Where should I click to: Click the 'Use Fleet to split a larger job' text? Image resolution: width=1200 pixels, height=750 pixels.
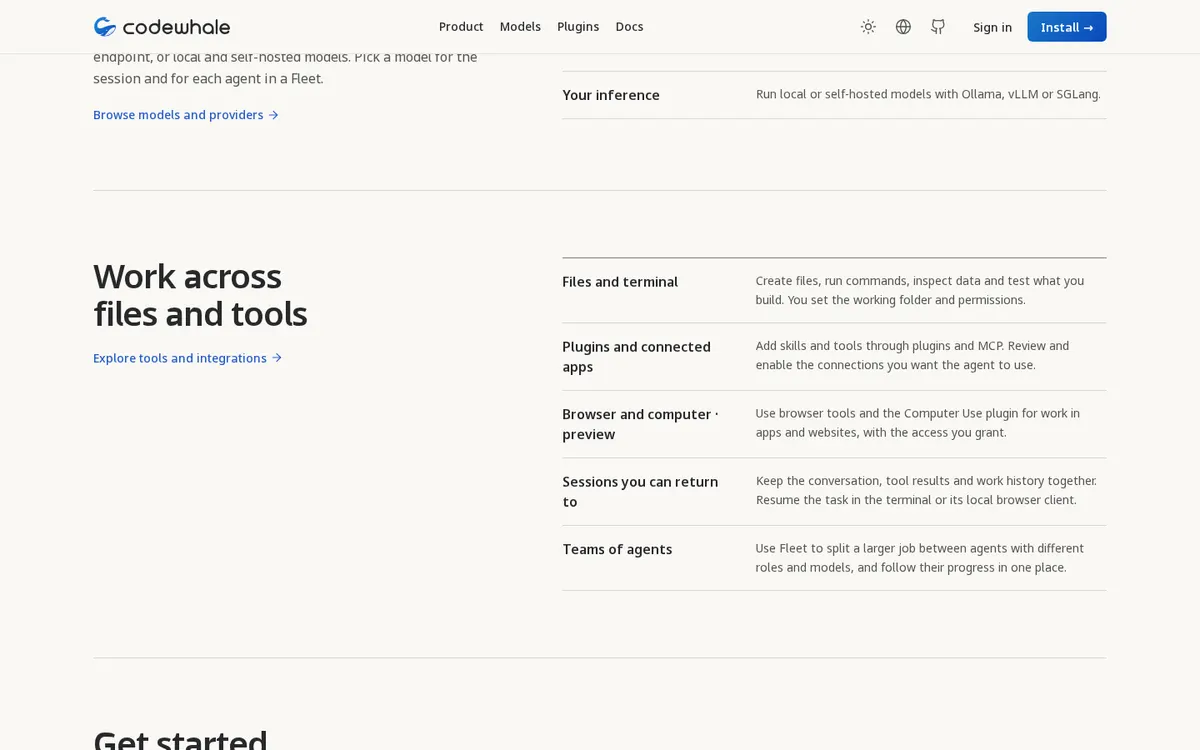point(920,558)
